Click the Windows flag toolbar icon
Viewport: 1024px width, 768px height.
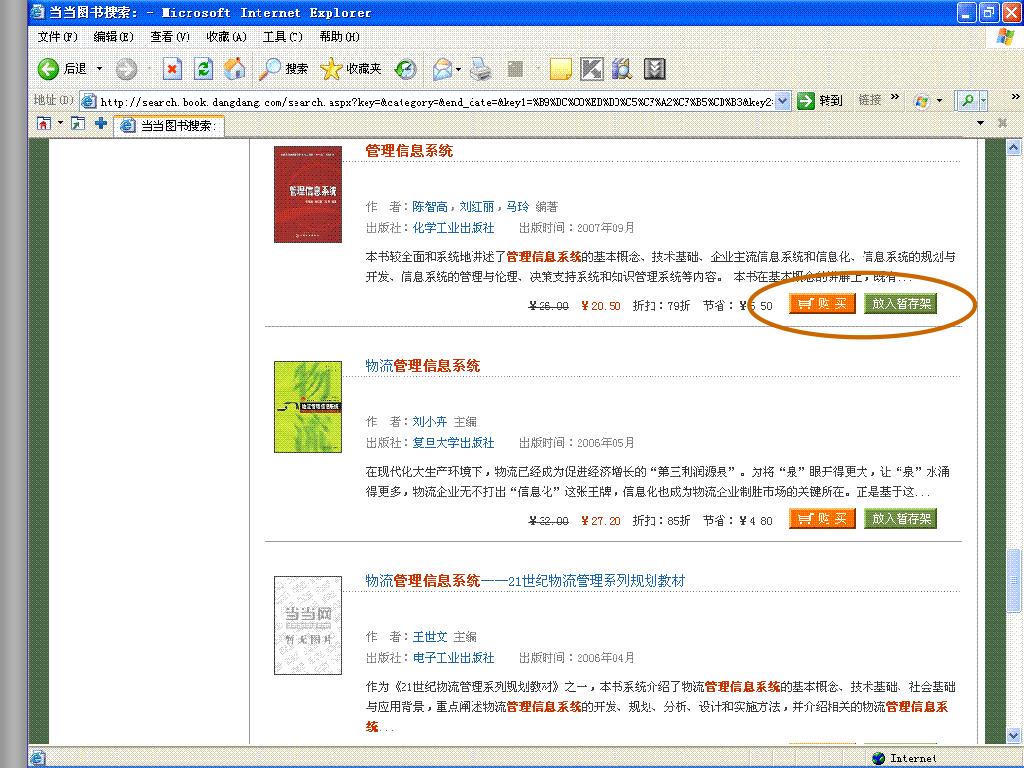[x=921, y=101]
